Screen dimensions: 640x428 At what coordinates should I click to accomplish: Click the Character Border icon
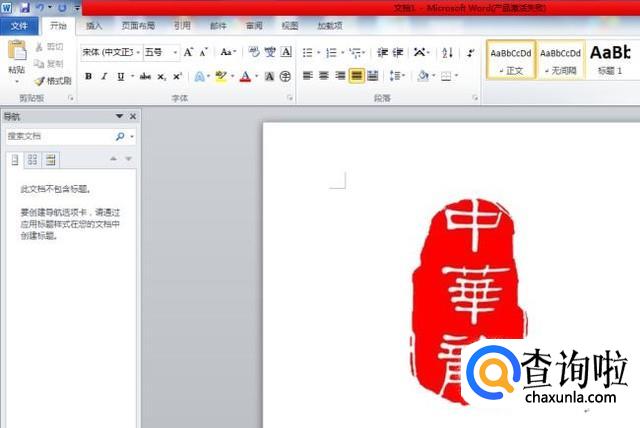pos(286,52)
